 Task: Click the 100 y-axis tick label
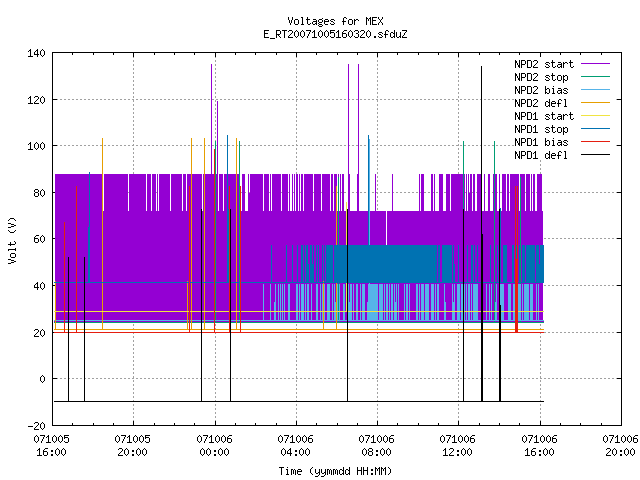(36, 146)
